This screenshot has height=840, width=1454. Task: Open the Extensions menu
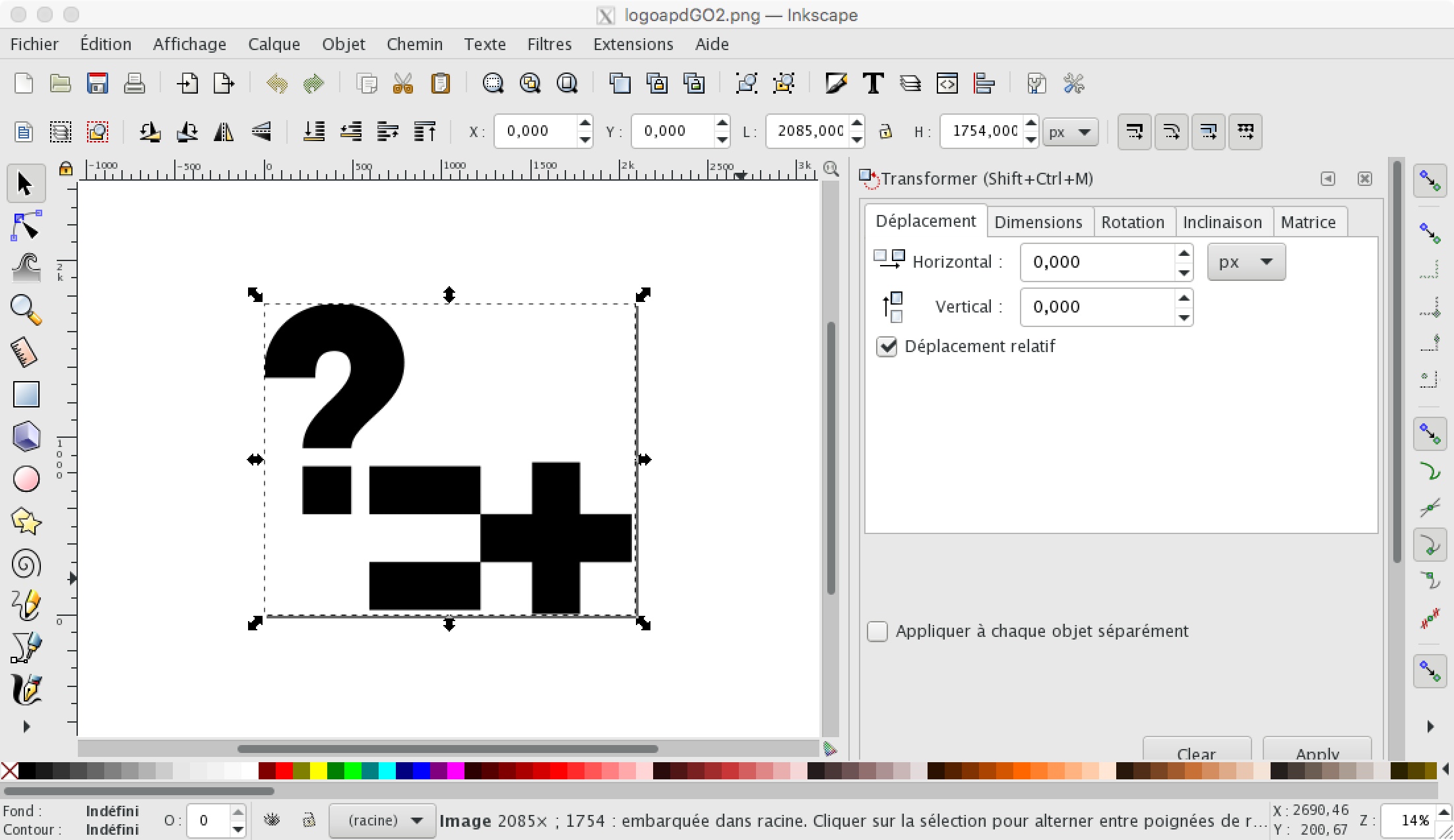tap(633, 44)
